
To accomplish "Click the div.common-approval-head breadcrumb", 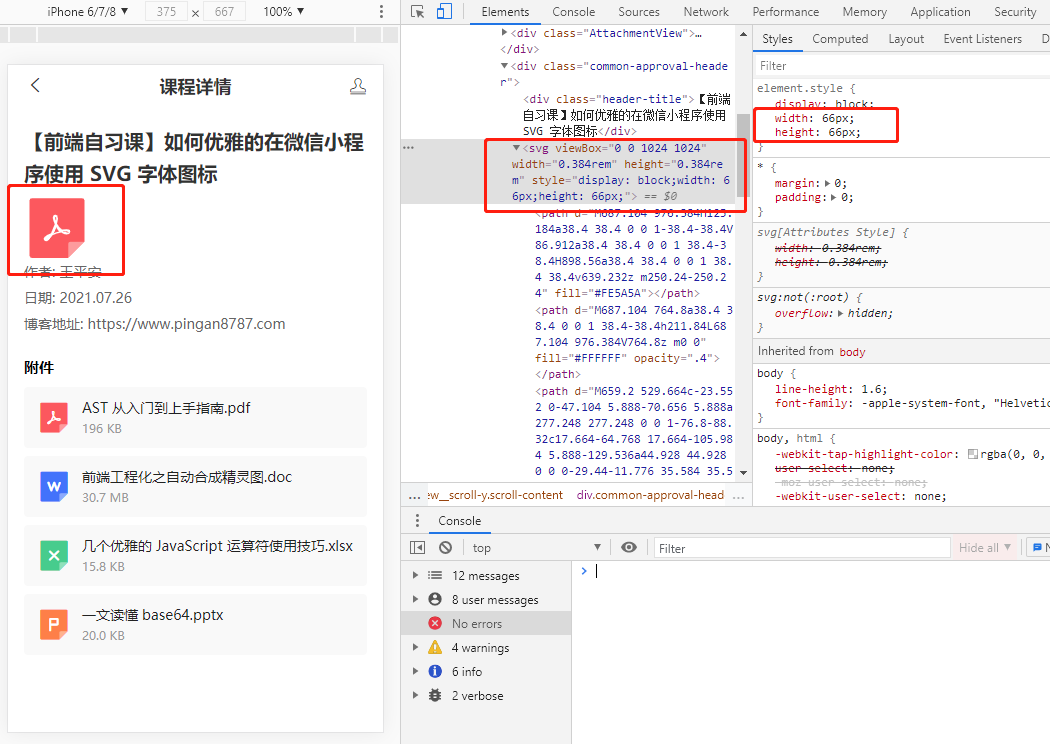I will (650, 495).
